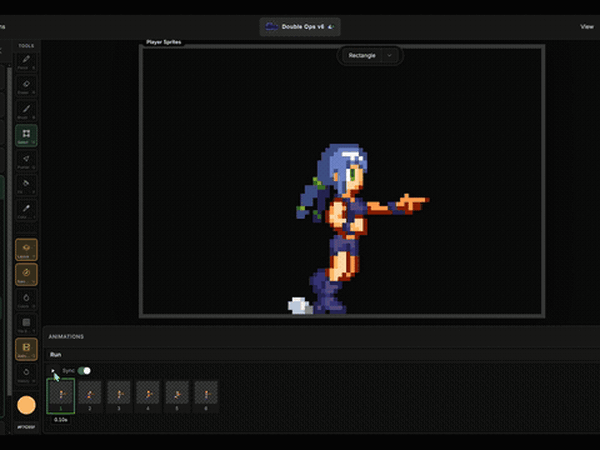Viewport: 600px width, 450px height.
Task: Click the left panel vertical scrollbar
Action: 9,230
